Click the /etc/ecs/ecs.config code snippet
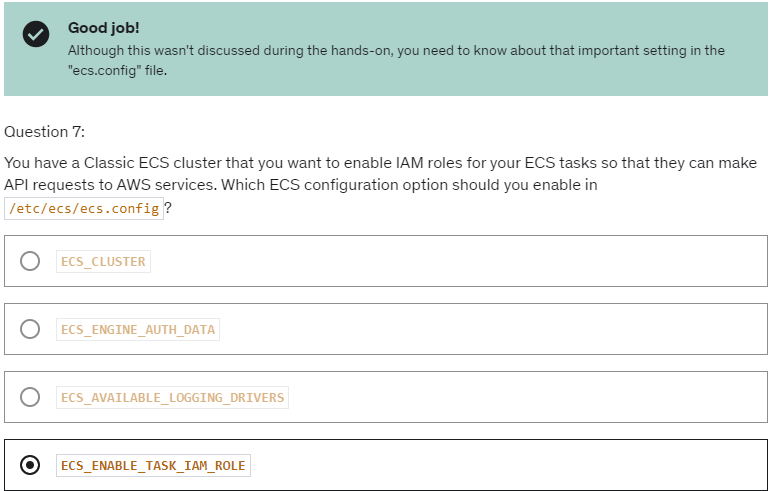This screenshot has height=491, width=771. coord(84,208)
